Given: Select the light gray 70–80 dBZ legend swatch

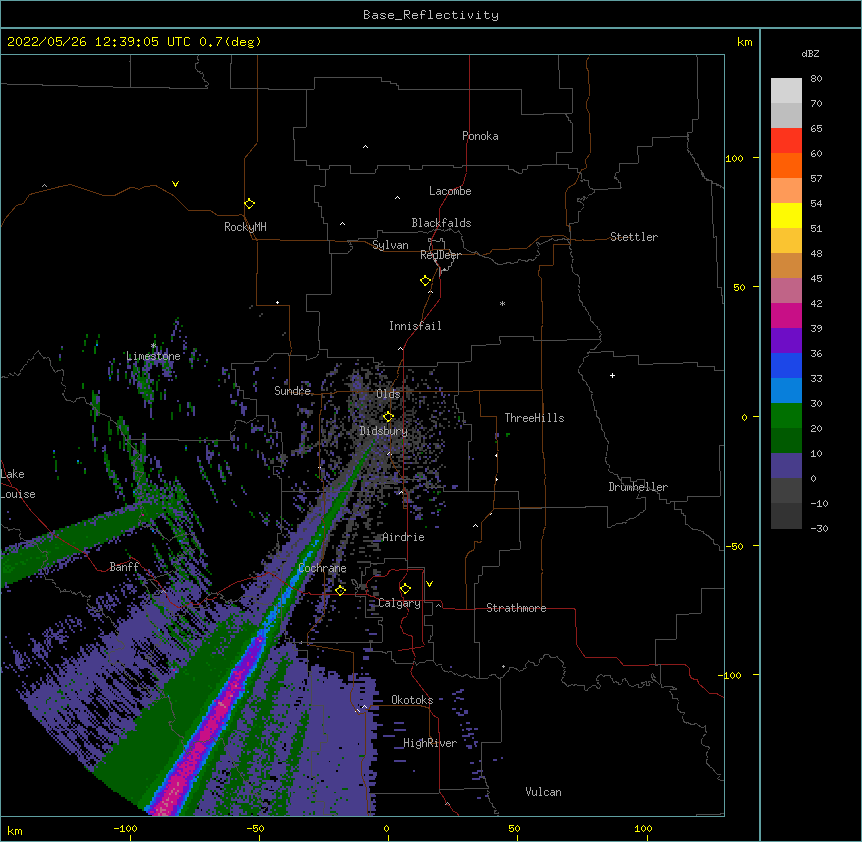Looking at the screenshot, I should pos(786,91).
